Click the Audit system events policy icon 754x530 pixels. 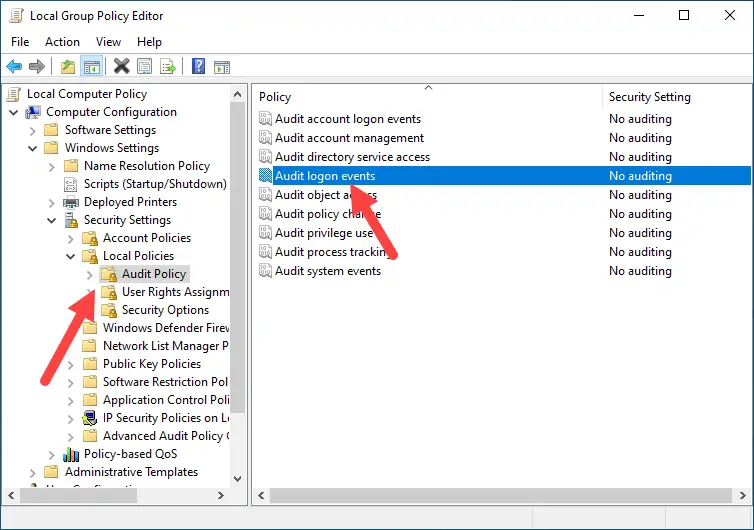click(265, 270)
